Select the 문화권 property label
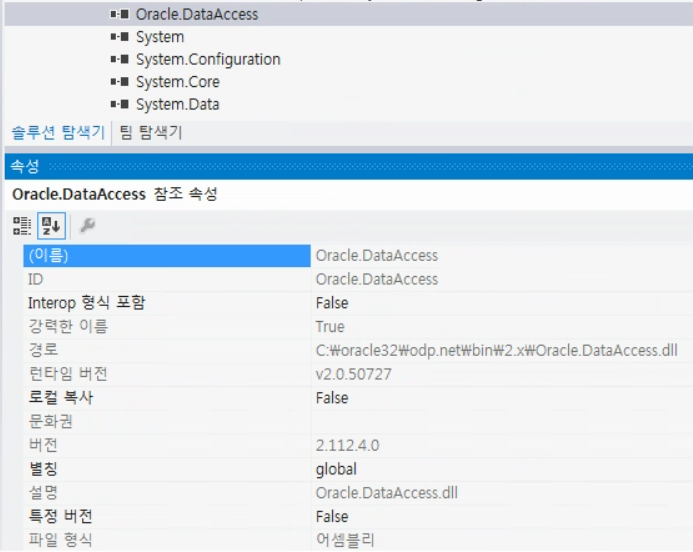 point(50,421)
